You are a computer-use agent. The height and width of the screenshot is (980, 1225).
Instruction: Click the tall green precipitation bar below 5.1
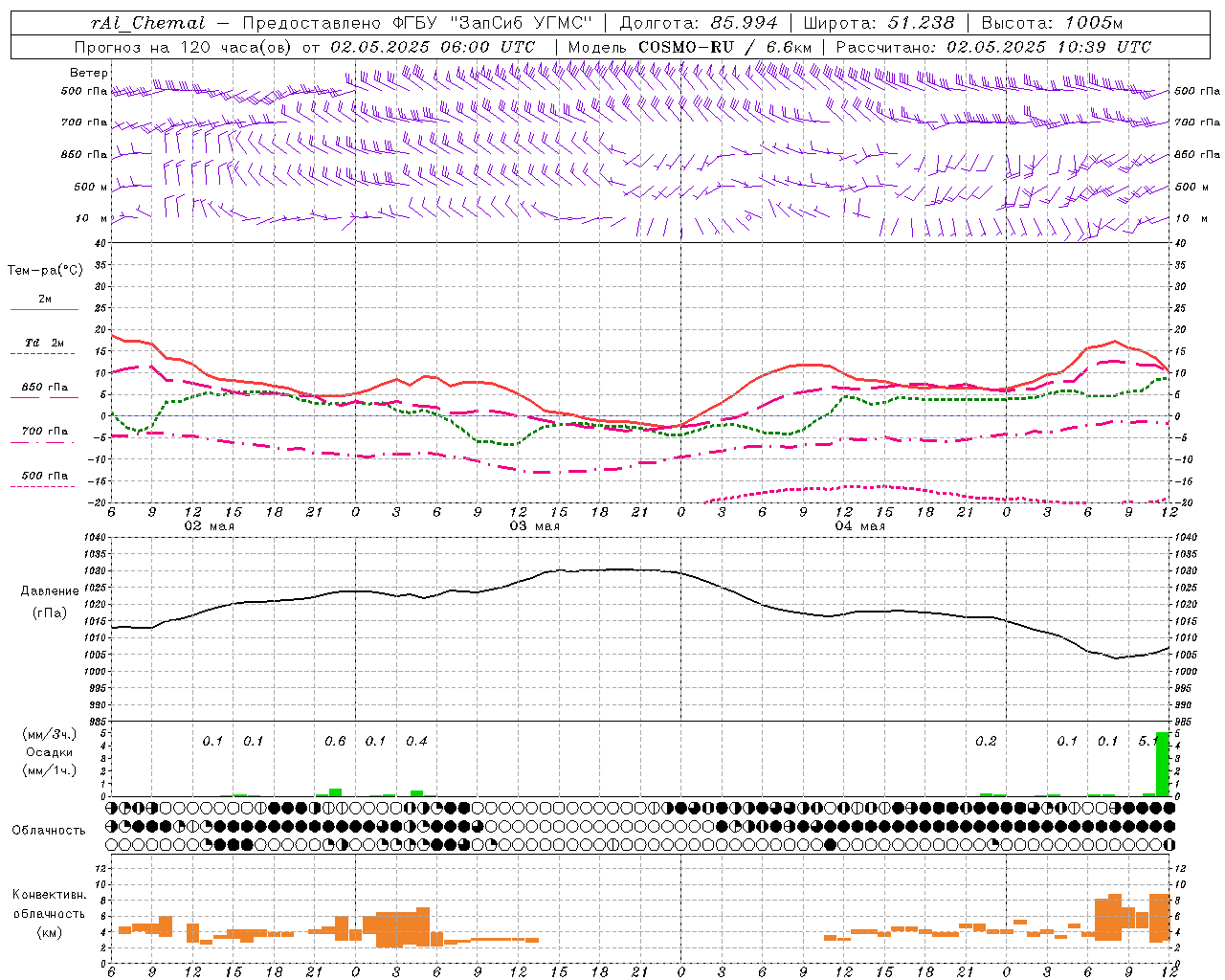click(1162, 764)
